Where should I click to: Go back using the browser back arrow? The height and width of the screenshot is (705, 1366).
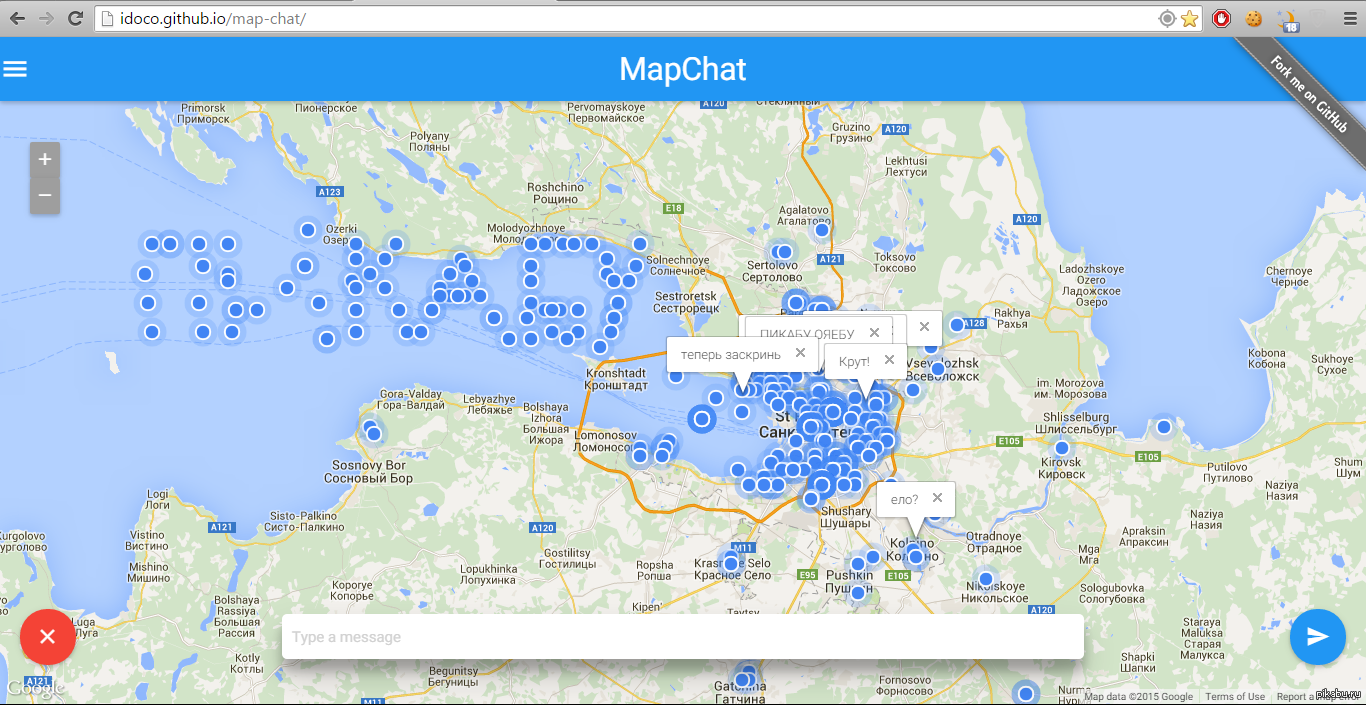coord(17,18)
